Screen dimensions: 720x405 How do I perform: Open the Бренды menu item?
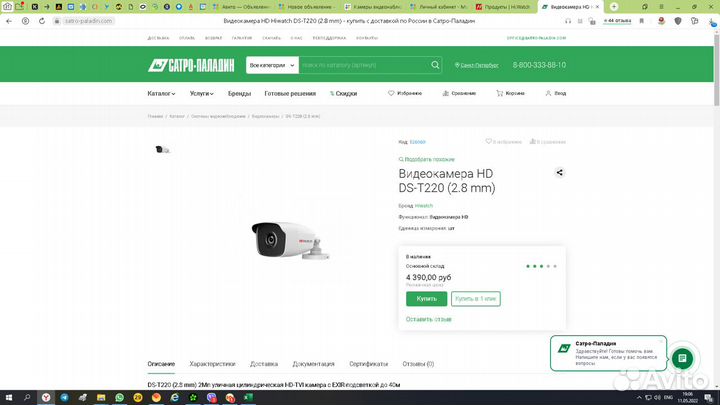(239, 93)
